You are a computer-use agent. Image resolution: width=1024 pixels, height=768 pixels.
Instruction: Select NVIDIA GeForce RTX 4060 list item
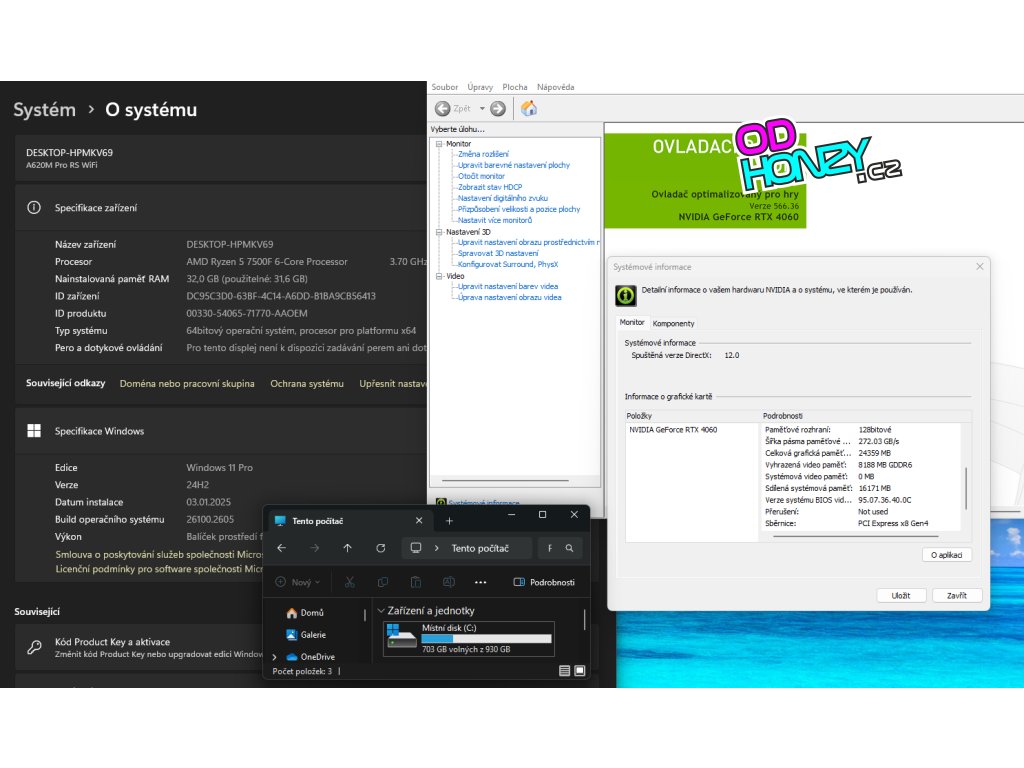[673, 430]
